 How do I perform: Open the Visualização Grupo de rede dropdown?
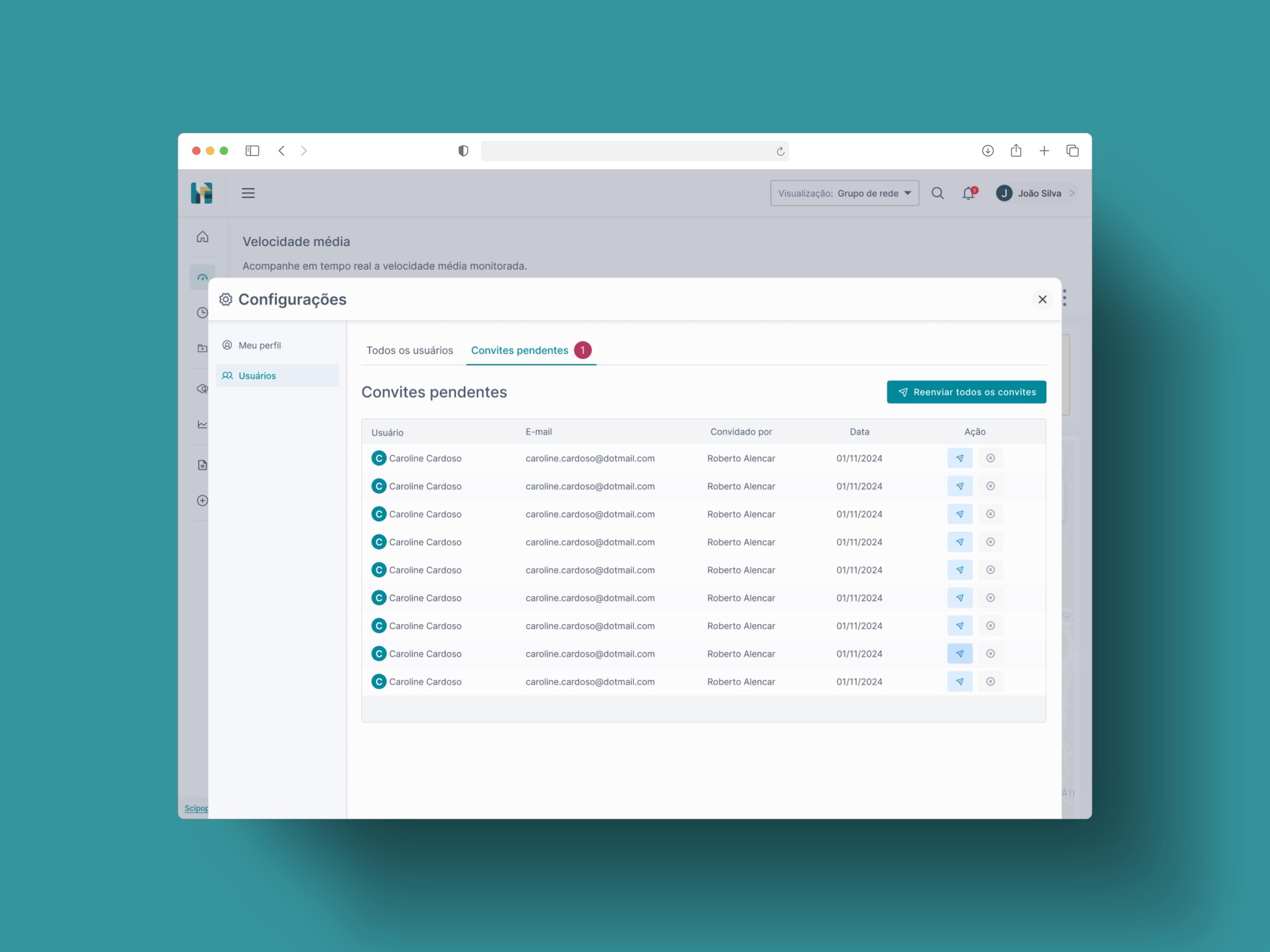click(x=844, y=193)
